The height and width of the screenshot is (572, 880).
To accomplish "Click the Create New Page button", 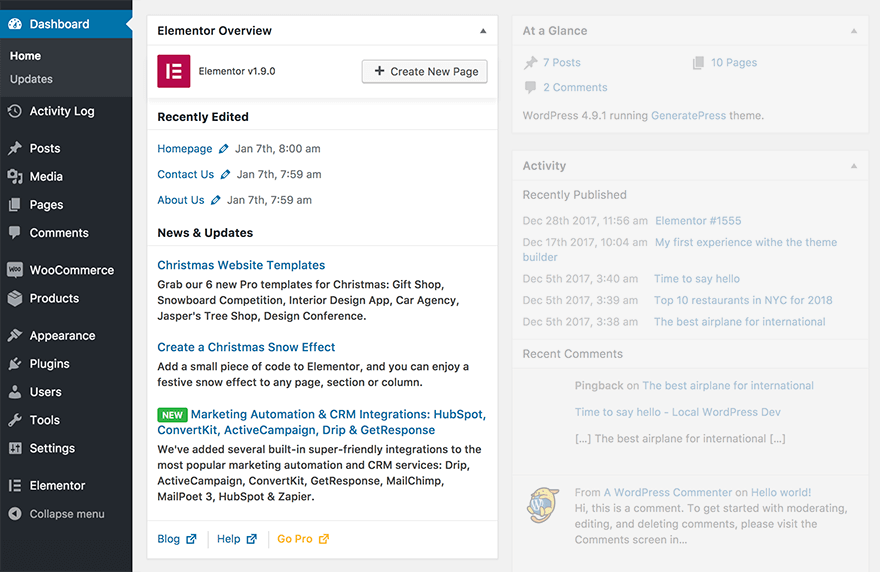I will (x=424, y=71).
